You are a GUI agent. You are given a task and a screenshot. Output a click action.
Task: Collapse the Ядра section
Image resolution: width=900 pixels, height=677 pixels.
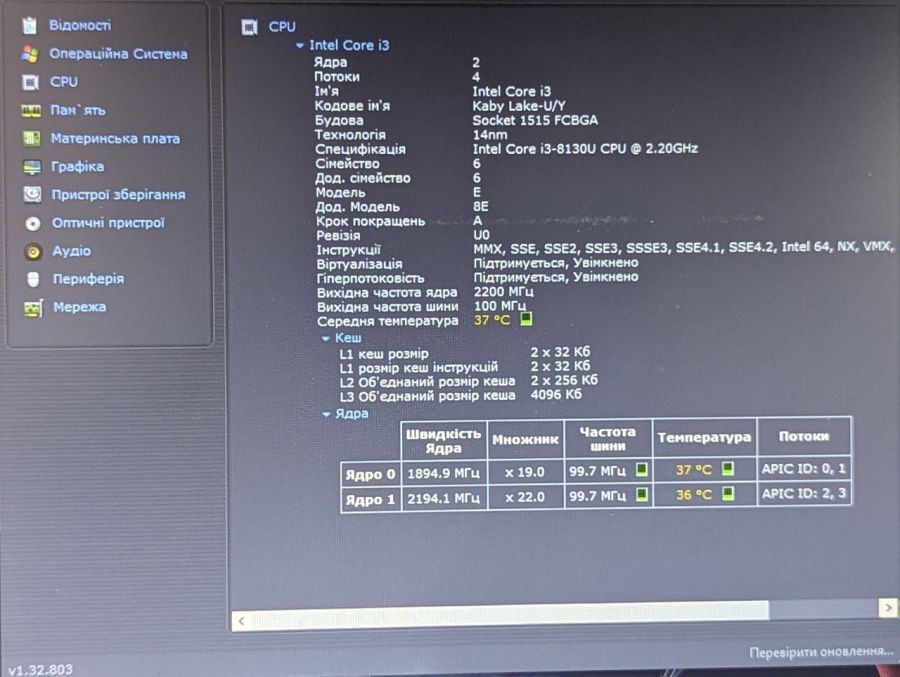coord(326,414)
